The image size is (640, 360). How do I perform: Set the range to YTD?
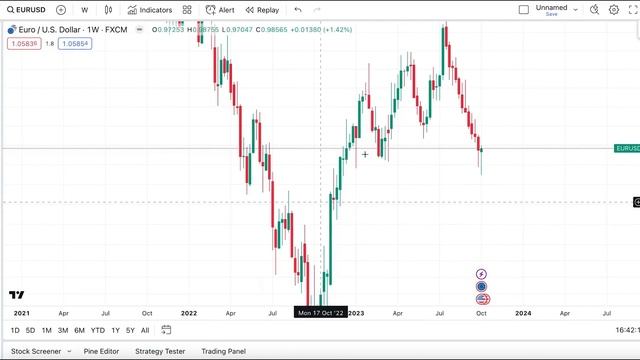point(98,331)
